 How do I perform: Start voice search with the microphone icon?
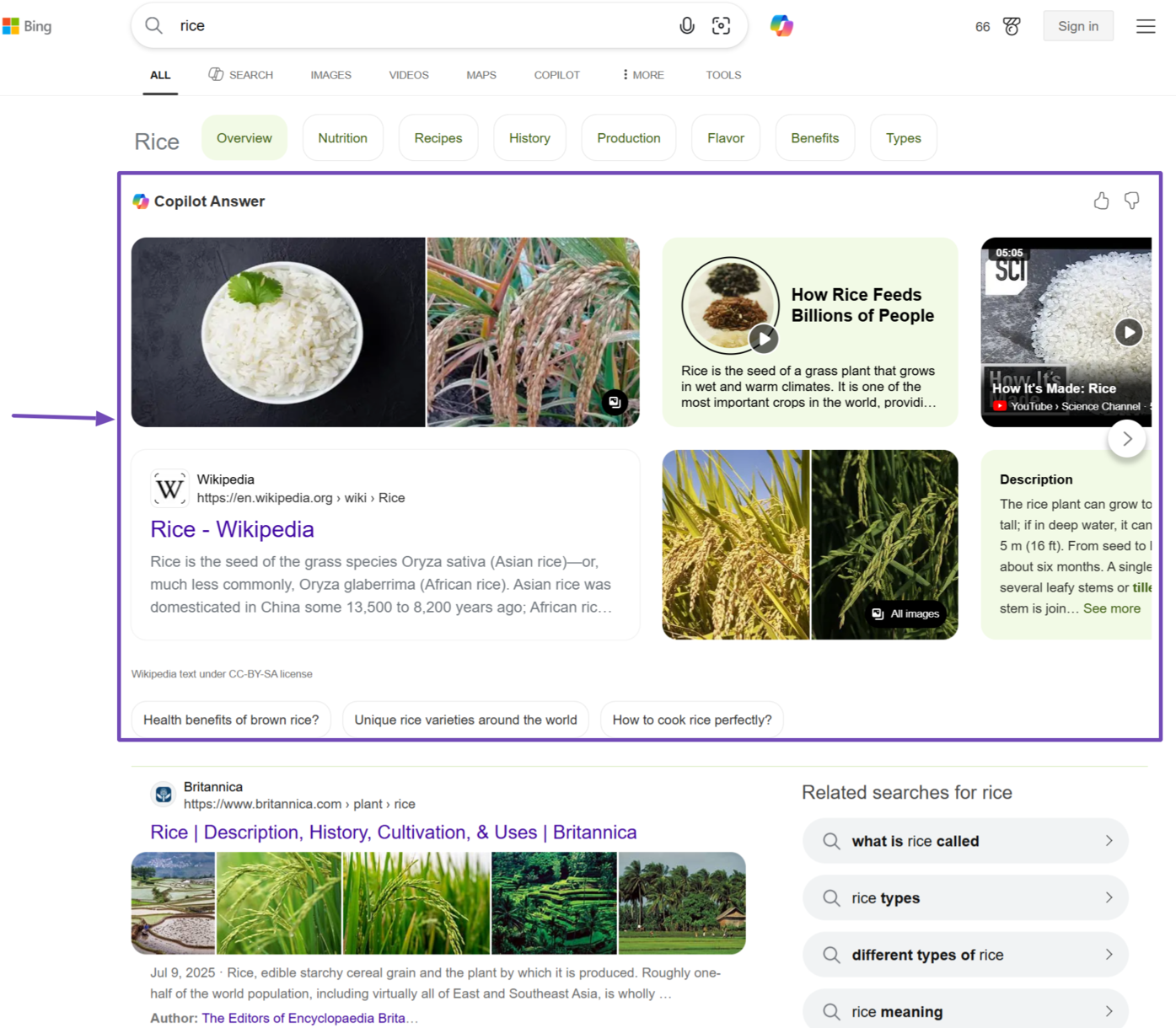pyautogui.click(x=687, y=25)
